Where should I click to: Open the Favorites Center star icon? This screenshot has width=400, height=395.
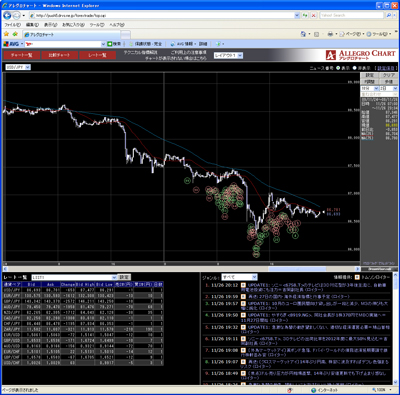[6, 34]
